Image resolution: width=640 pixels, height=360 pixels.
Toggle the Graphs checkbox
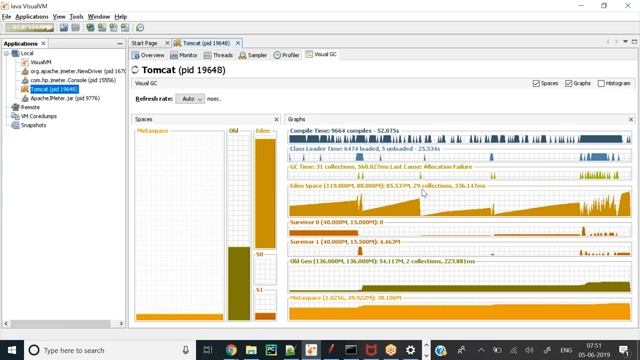[569, 83]
